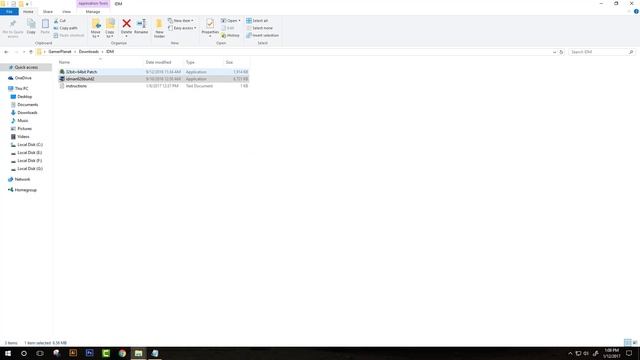This screenshot has width=640, height=360.
Task: Select Quick access in navigation pane
Action: coord(26,67)
